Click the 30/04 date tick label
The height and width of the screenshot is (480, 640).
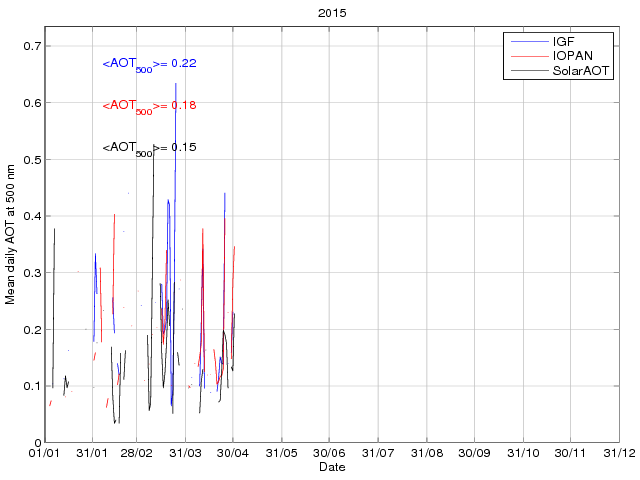[x=233, y=454]
